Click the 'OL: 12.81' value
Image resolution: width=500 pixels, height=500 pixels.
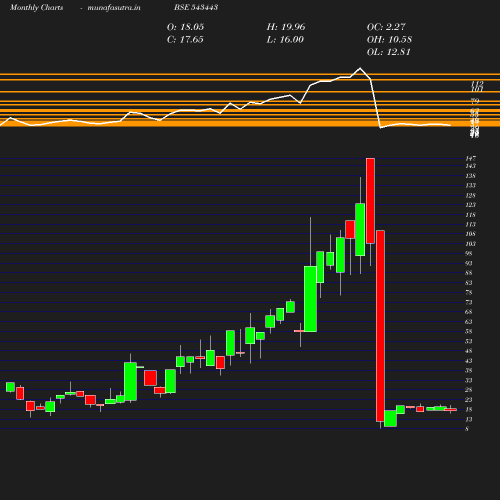click(389, 52)
